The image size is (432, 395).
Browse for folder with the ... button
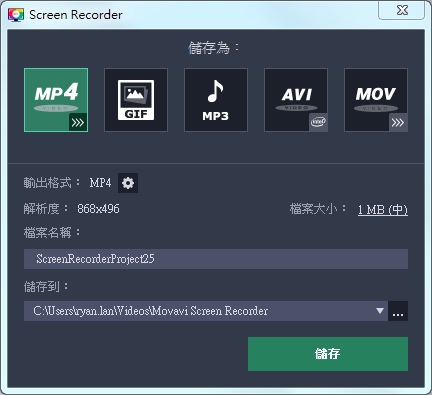point(398,311)
